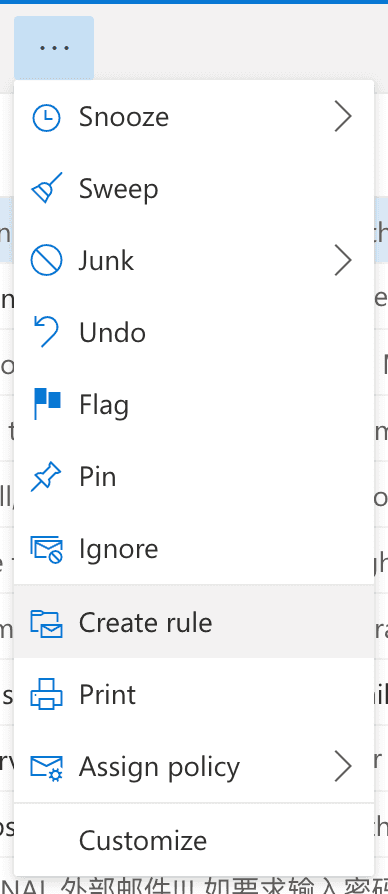Viewport: 388px width, 894px height.
Task: Click the Print printer icon
Action: [x=46, y=694]
